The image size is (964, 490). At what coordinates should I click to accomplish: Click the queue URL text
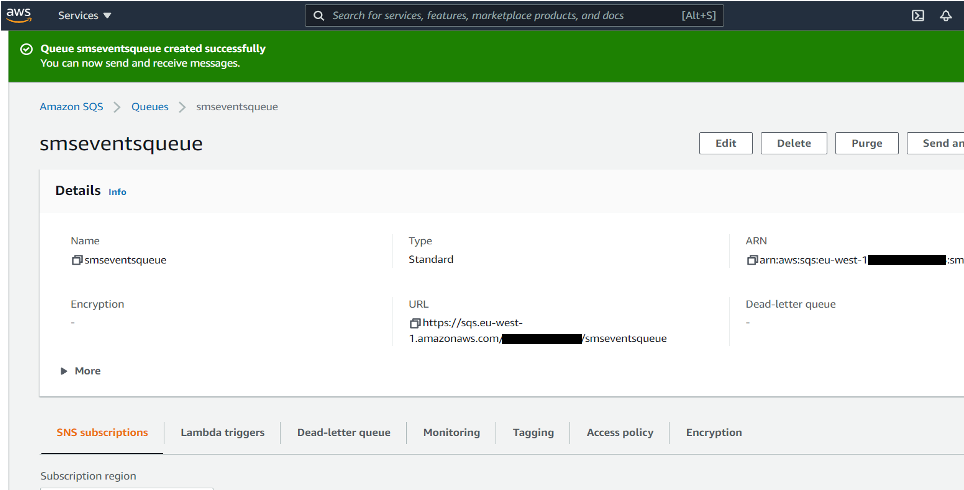[538, 331]
